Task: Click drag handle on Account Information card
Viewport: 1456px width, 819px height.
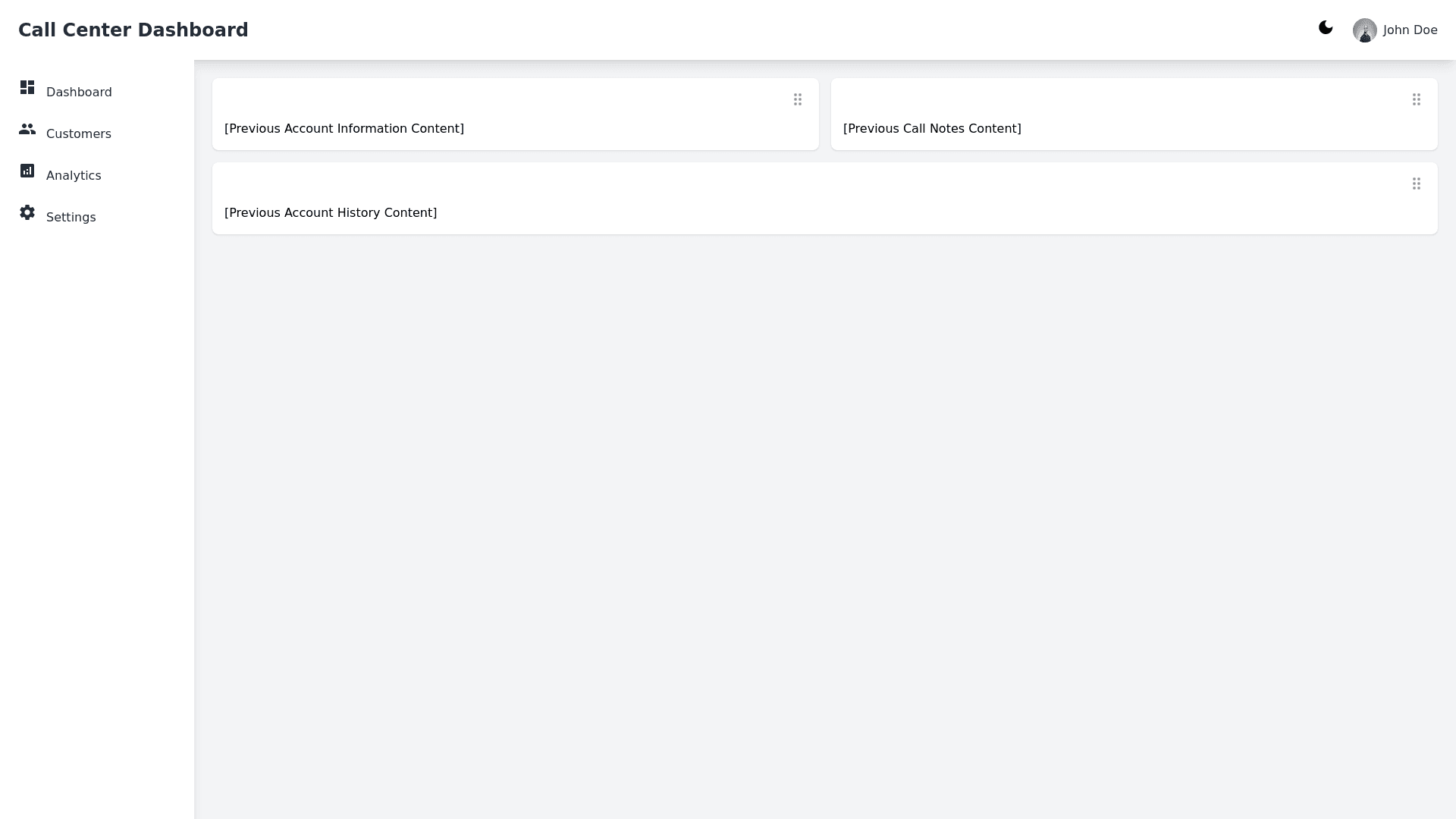Action: point(798,100)
